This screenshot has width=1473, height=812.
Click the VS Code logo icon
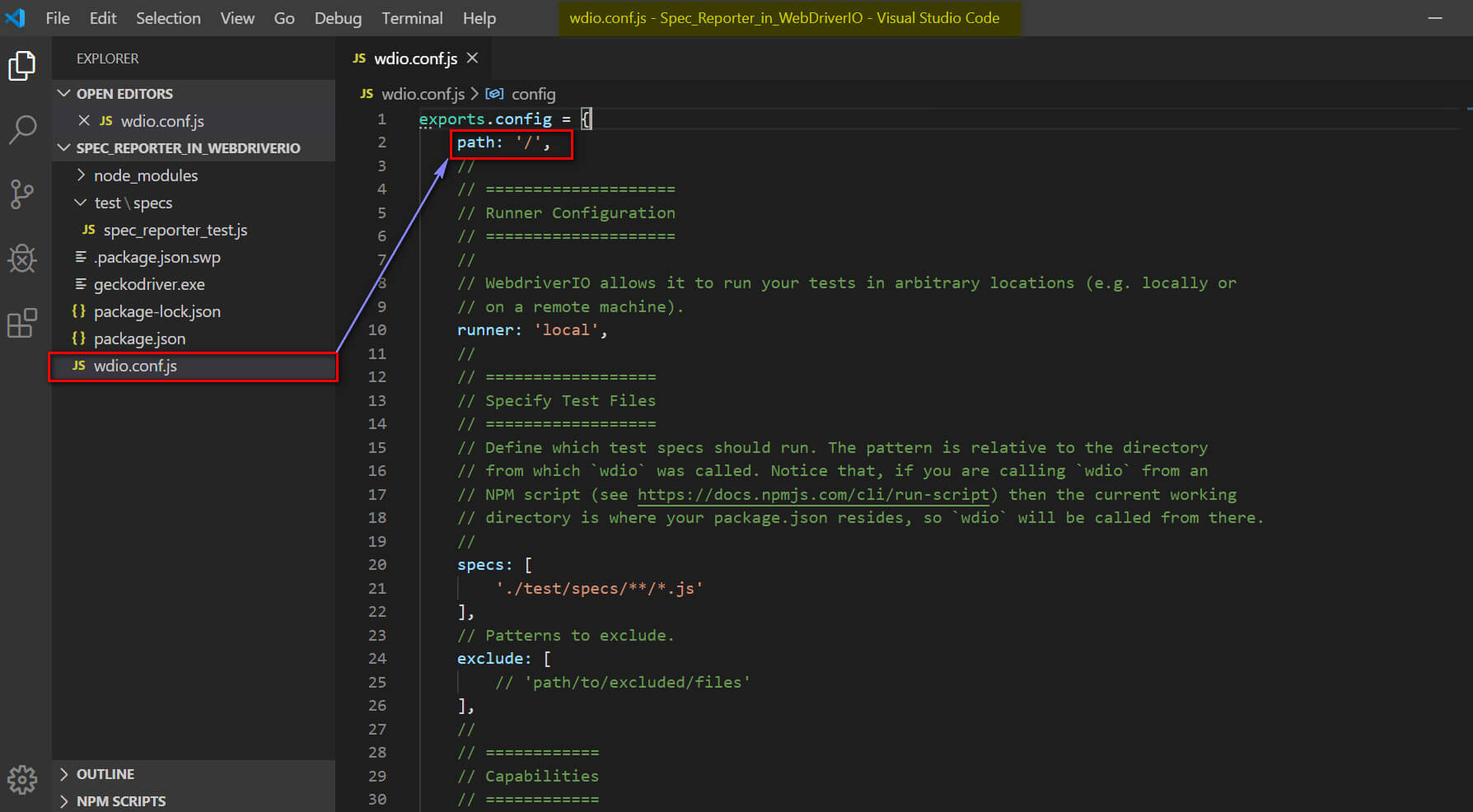click(x=16, y=17)
